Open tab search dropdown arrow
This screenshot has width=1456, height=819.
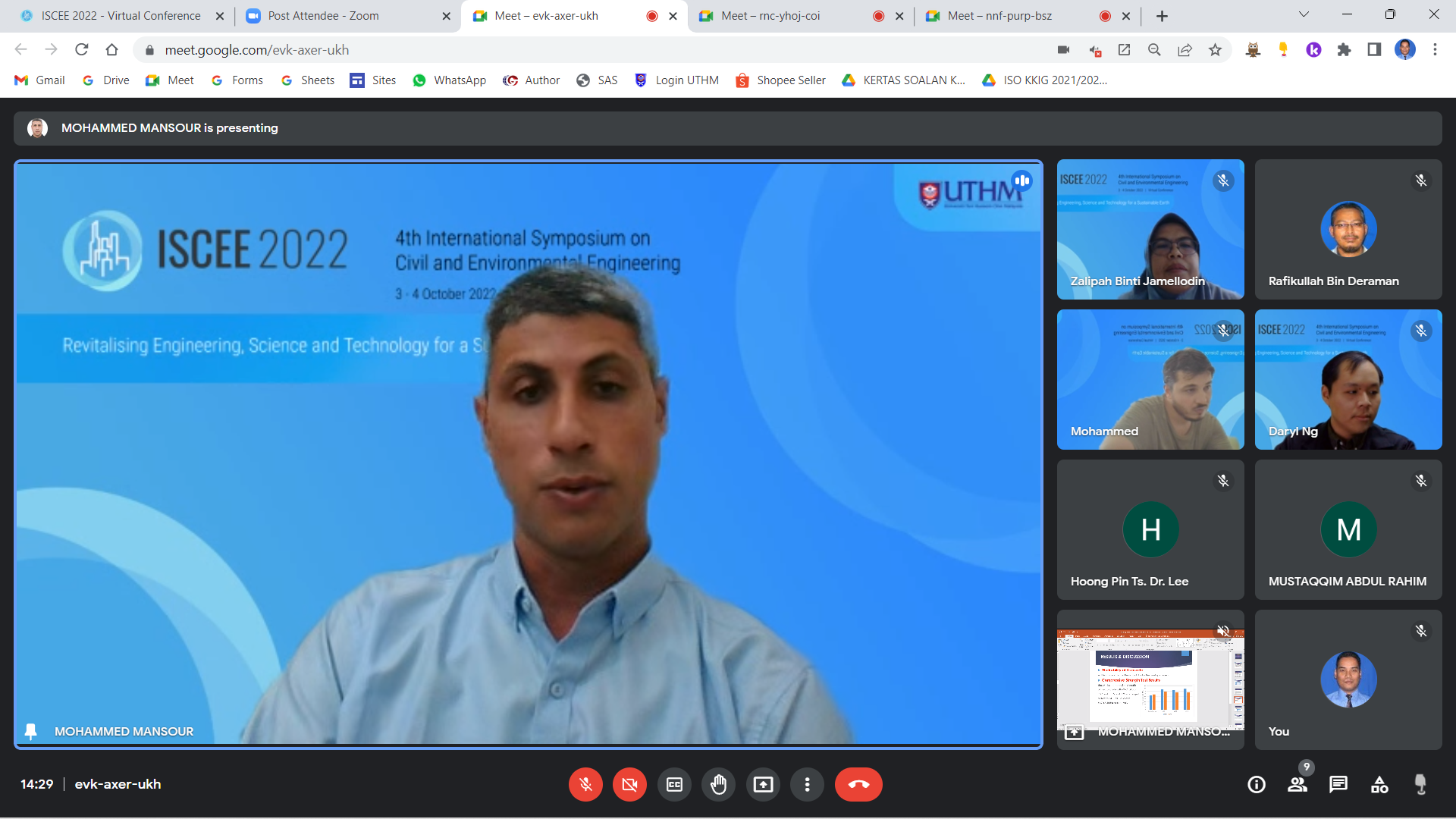[x=1304, y=14]
